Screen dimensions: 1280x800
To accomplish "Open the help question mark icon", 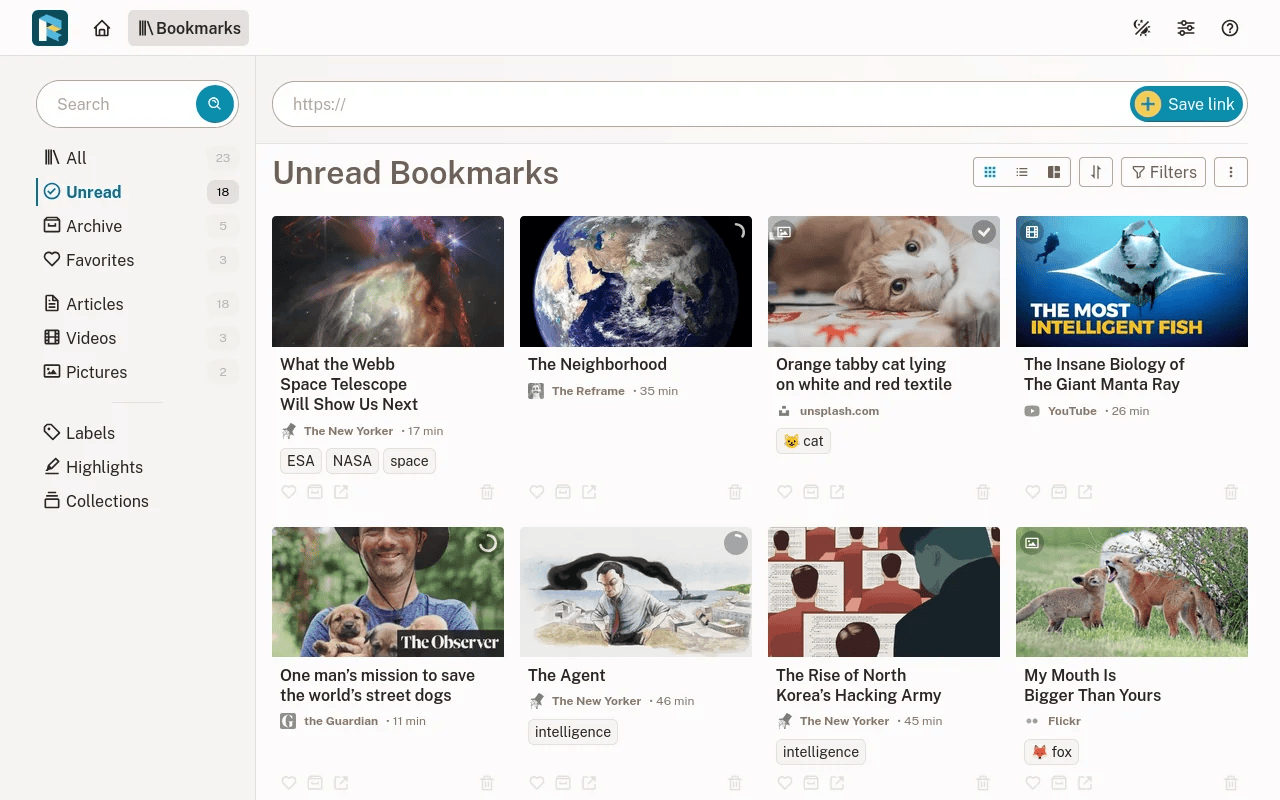I will 1230,28.
